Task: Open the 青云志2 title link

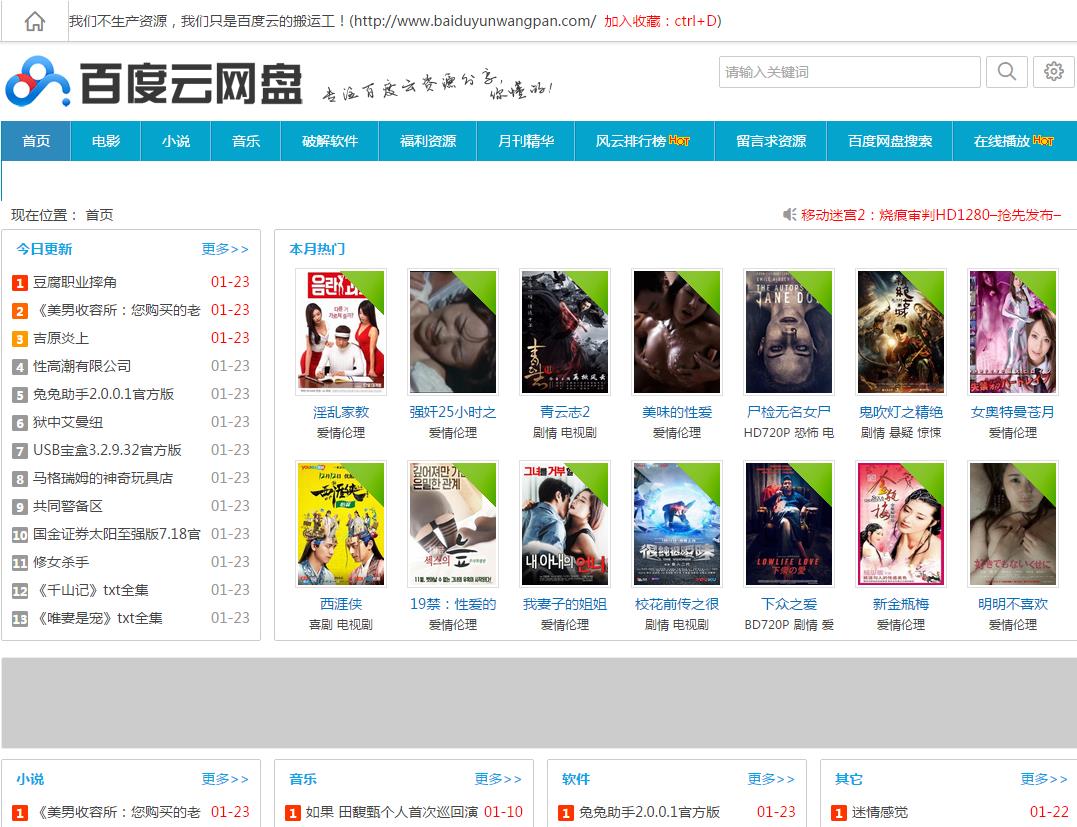Action: [x=565, y=412]
